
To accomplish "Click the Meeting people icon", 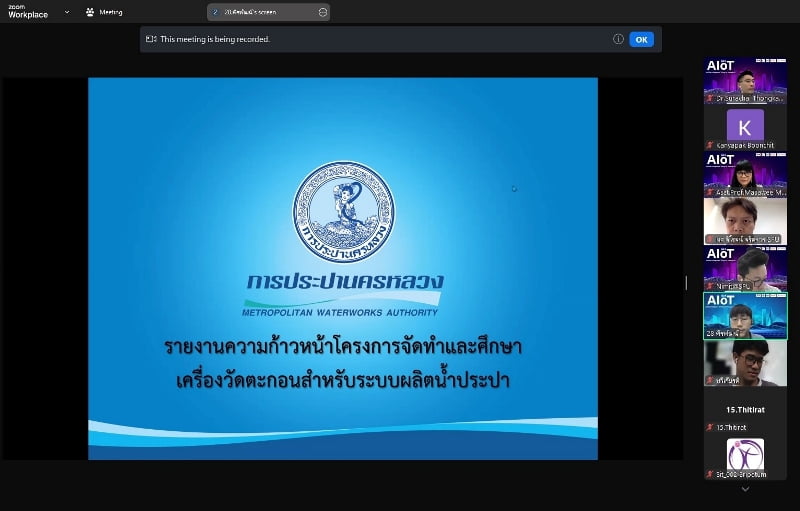I will [90, 12].
